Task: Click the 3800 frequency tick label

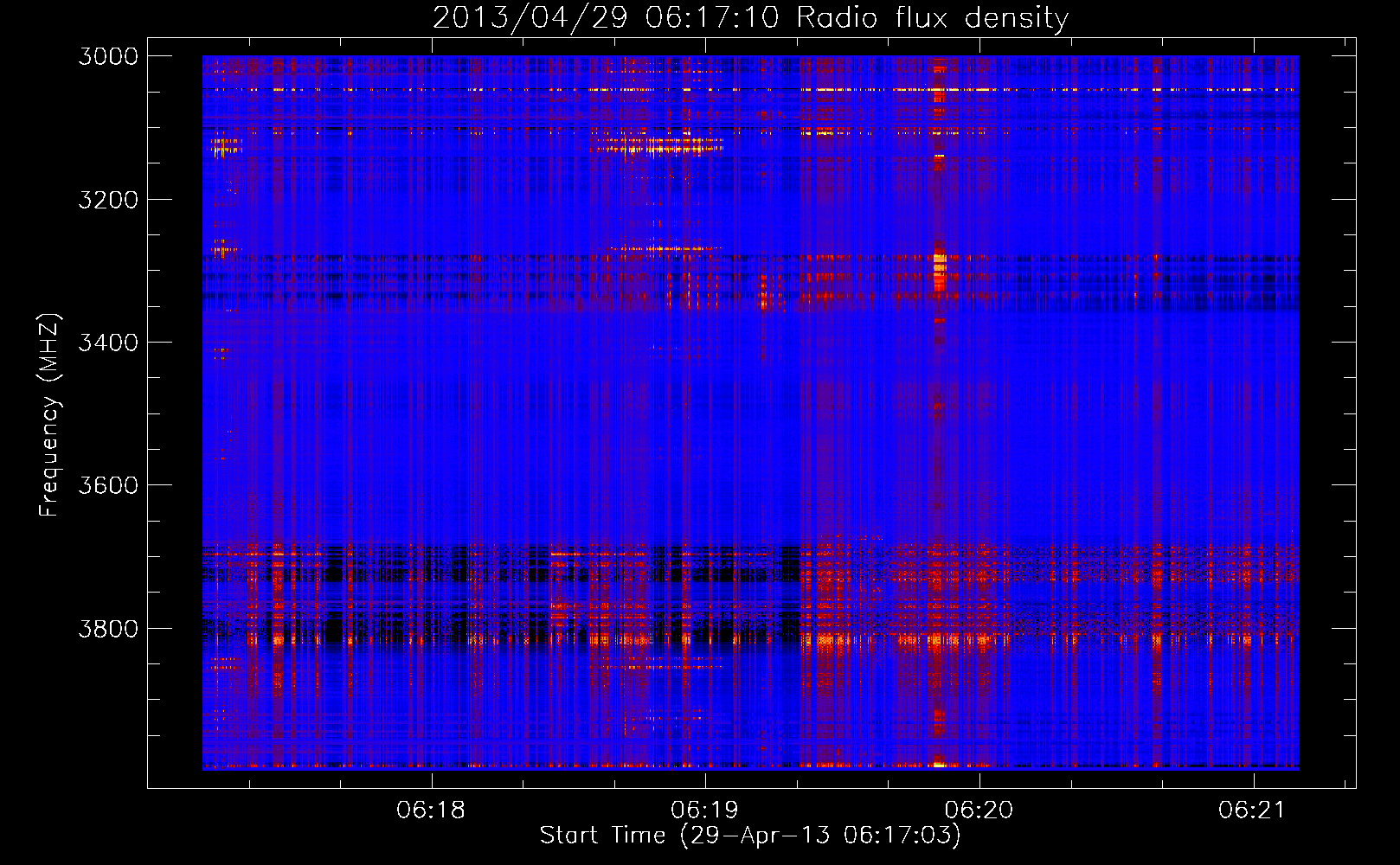Action: click(108, 629)
